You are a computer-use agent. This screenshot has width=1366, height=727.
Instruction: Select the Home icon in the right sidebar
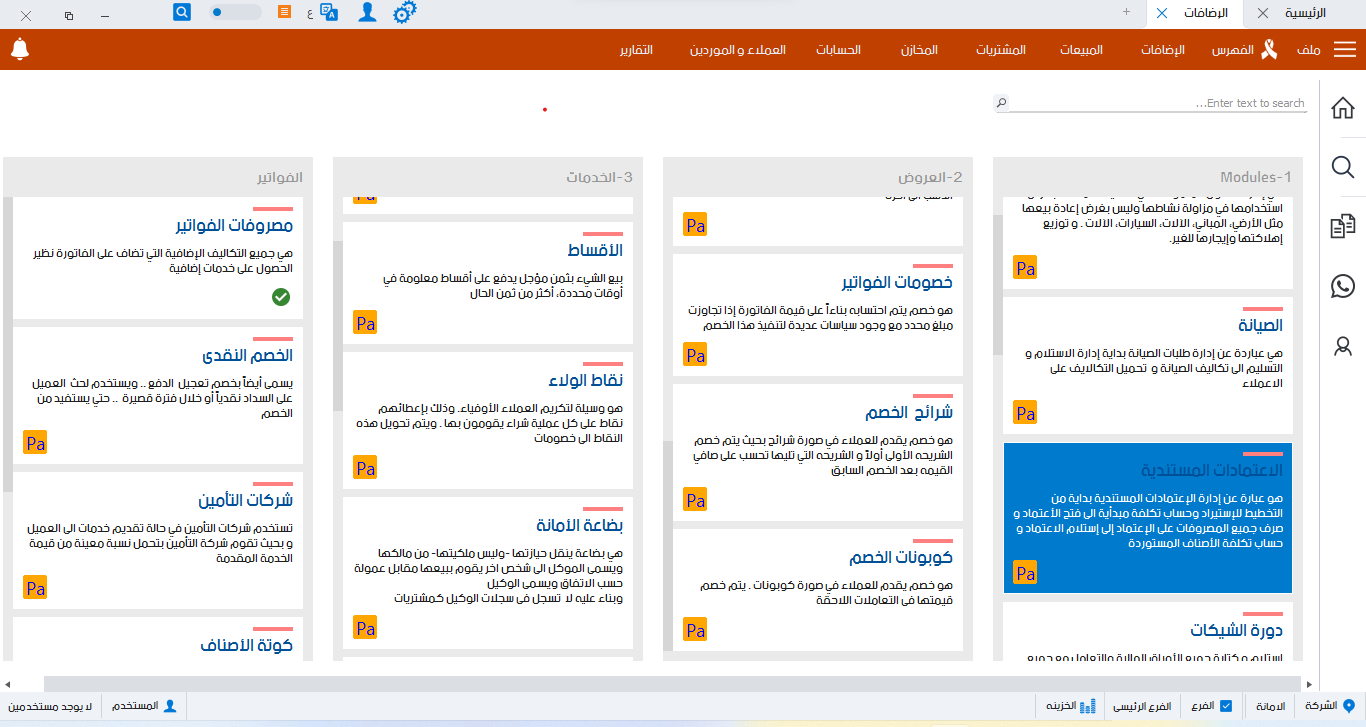point(1343,108)
